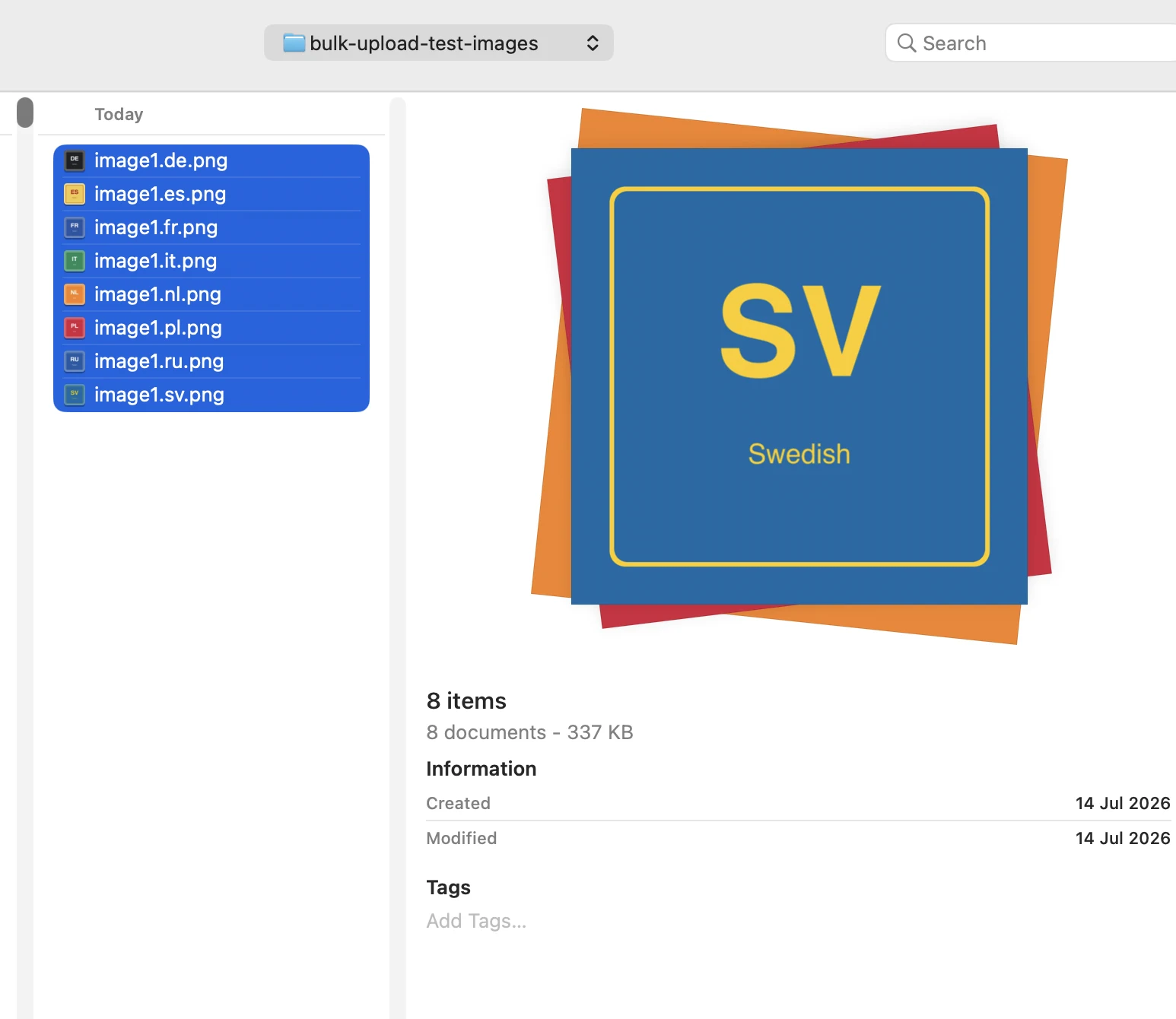1176x1019 pixels.
Task: Click the Today group header
Action: coord(119,114)
